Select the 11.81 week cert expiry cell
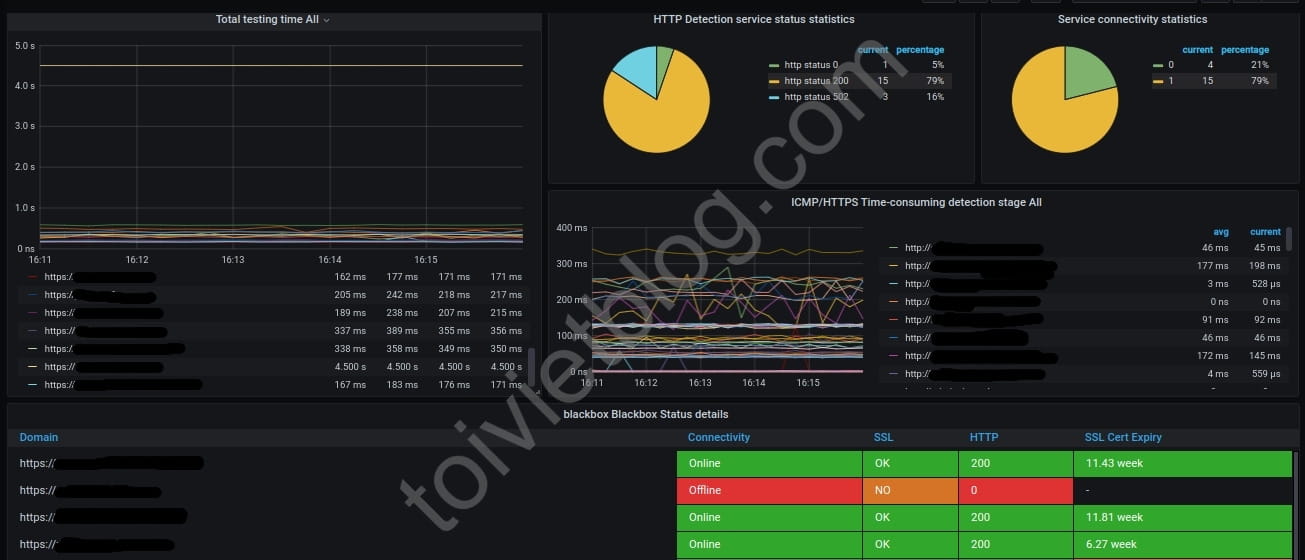 pyautogui.click(x=1182, y=517)
